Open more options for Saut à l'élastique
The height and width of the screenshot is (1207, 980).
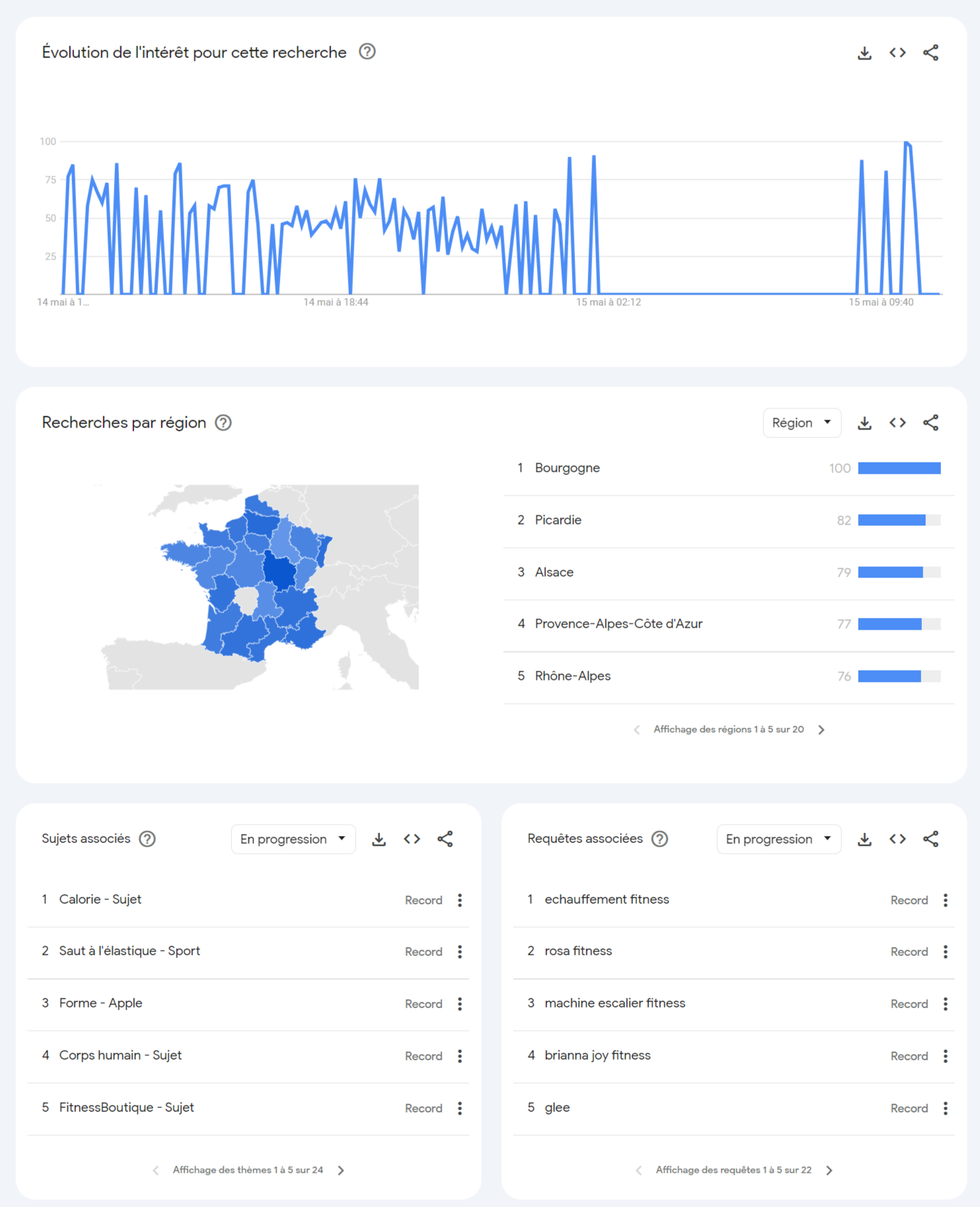point(460,951)
